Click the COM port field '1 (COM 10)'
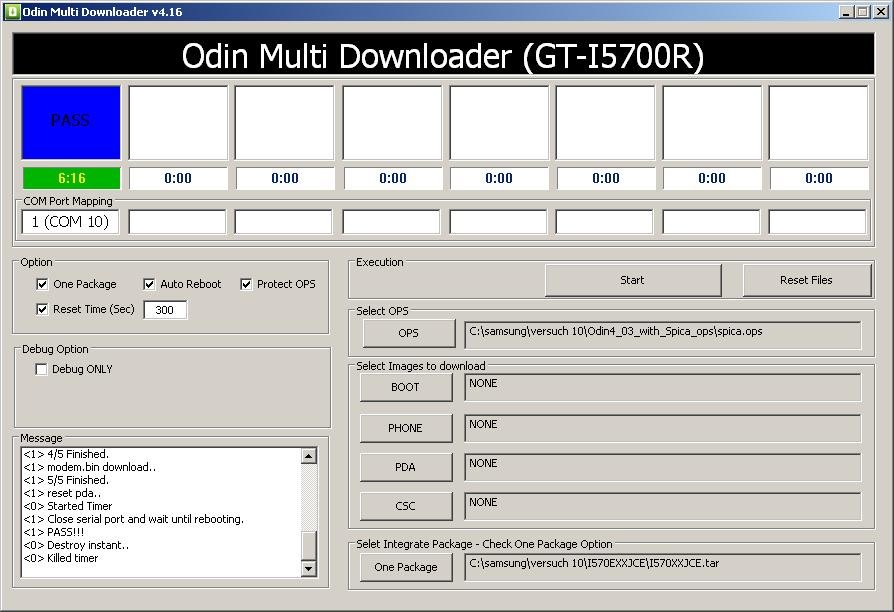 [x=70, y=222]
